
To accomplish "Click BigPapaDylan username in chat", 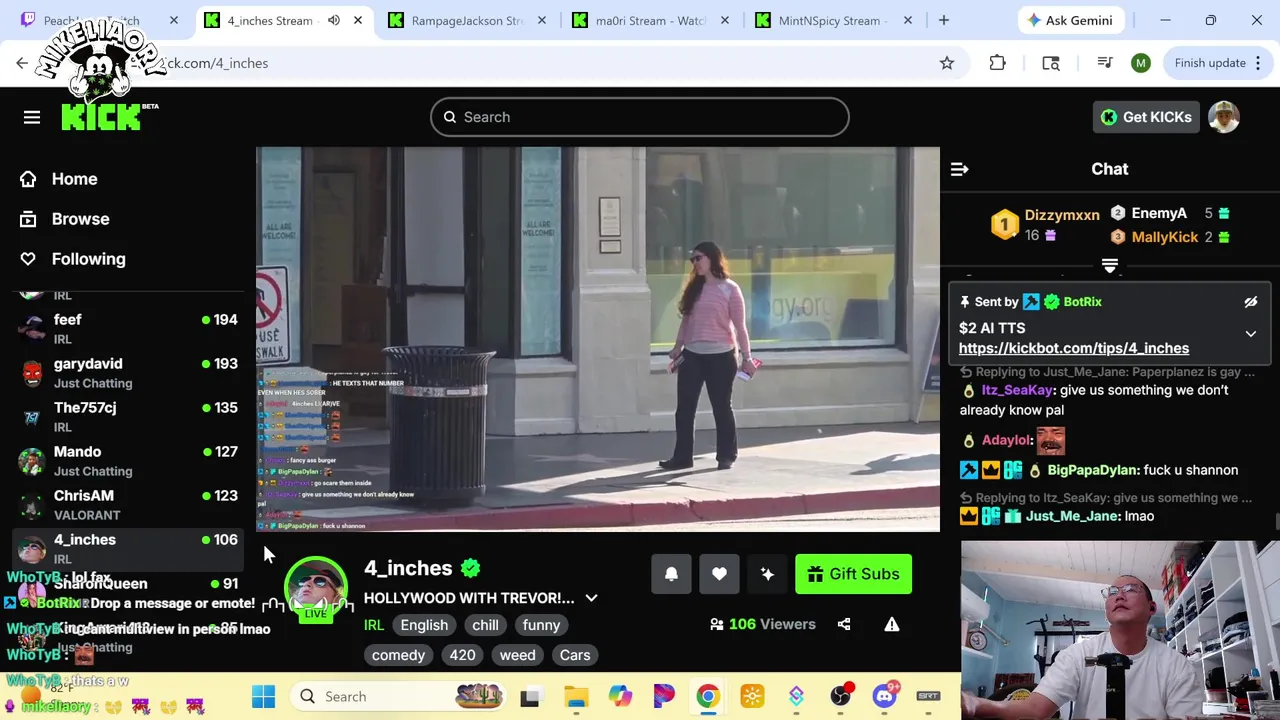I will pos(1092,470).
